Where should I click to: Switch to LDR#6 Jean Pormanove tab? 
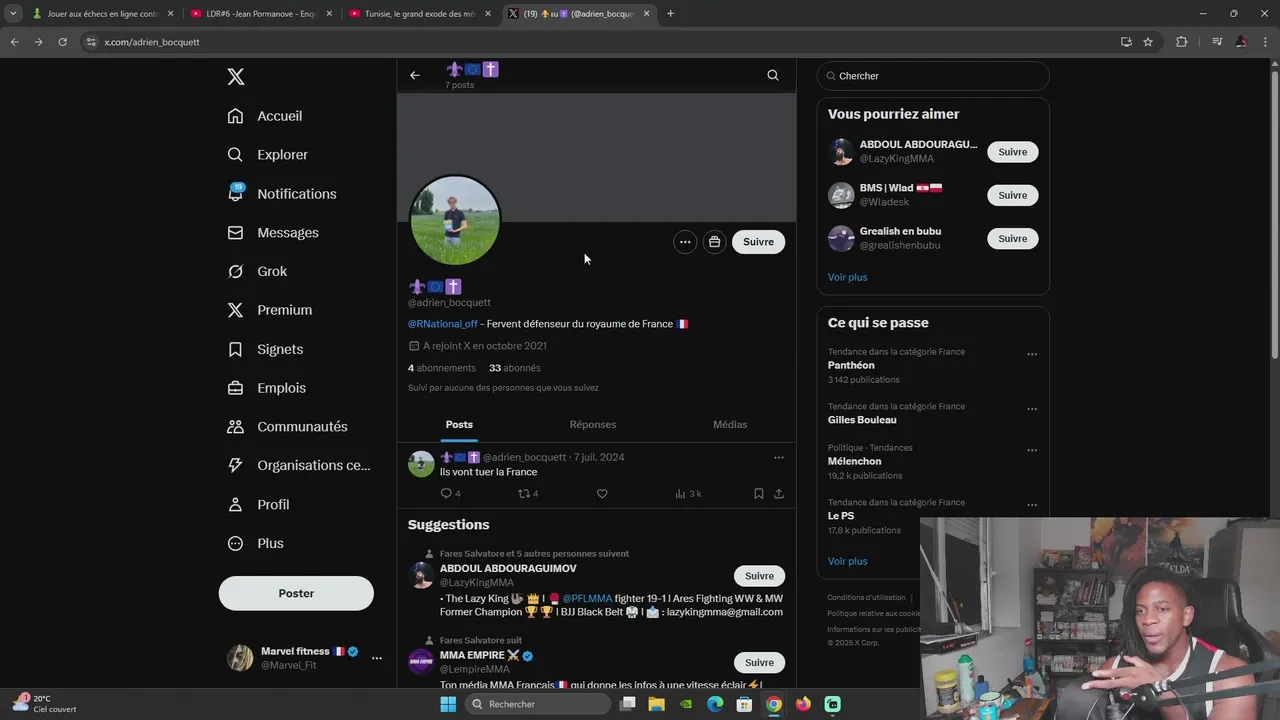pos(256,14)
